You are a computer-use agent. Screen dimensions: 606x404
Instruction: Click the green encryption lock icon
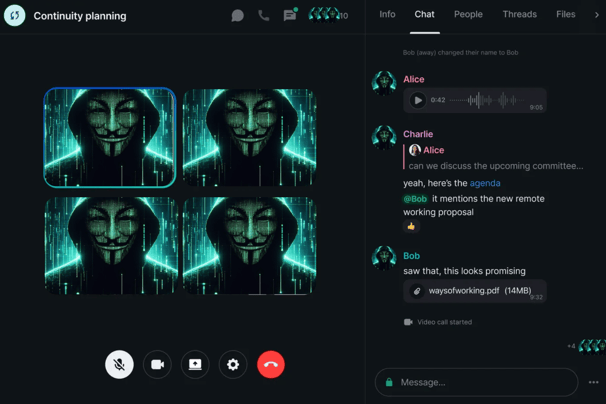click(389, 382)
